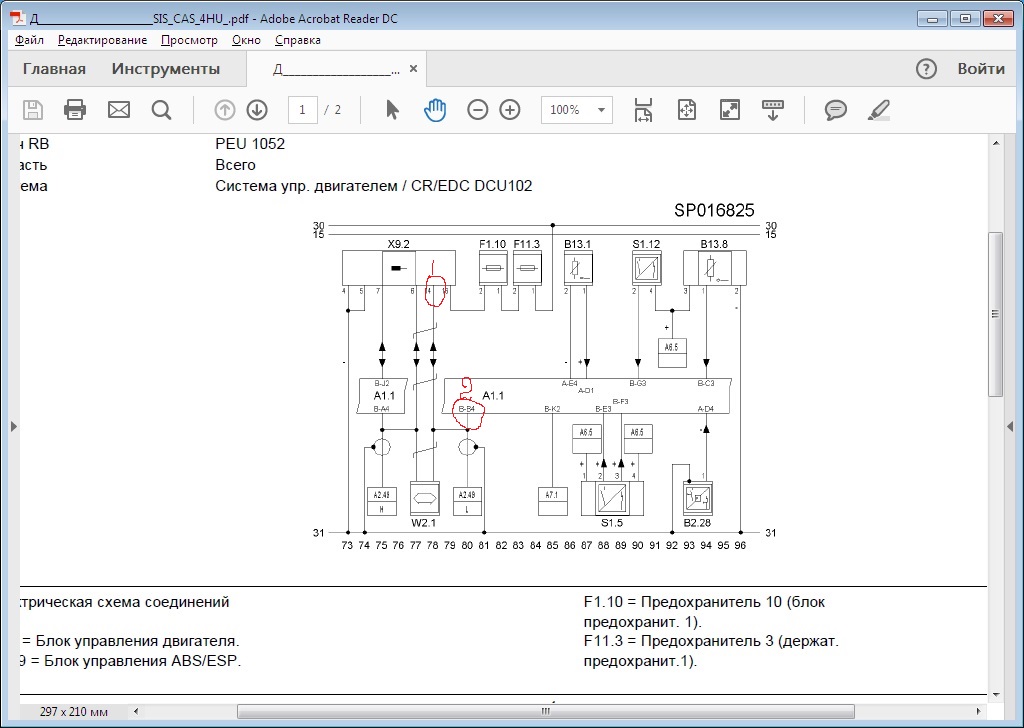Viewport: 1024px width, 728px height.
Task: Open the Окно menu
Action: coord(246,40)
